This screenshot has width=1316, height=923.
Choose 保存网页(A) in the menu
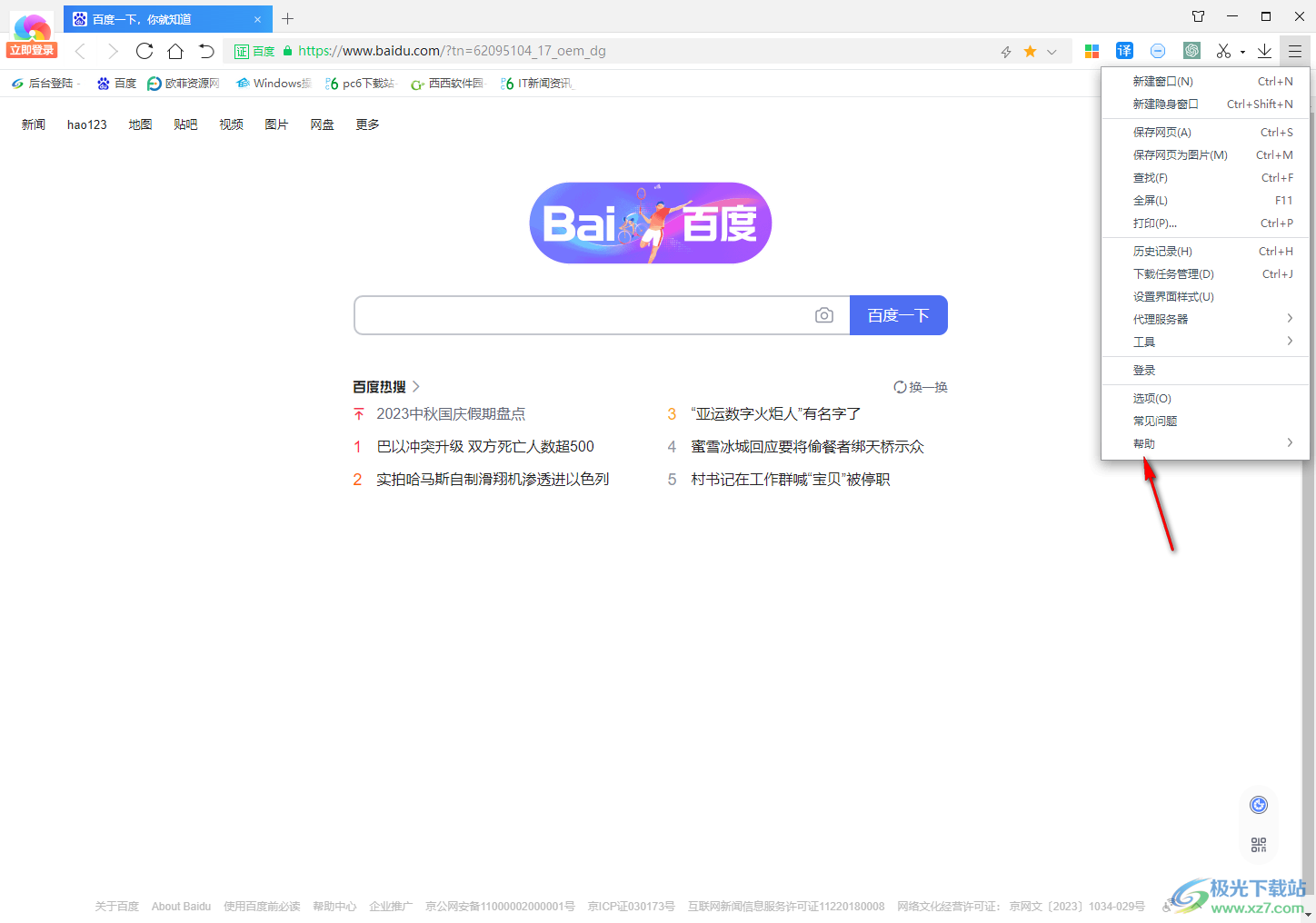[x=1205, y=133]
